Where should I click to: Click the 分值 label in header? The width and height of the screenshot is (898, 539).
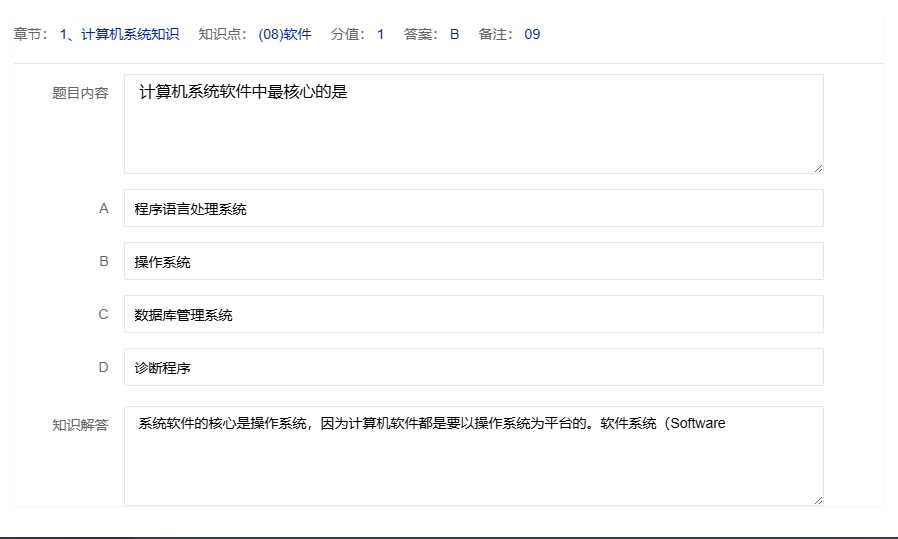[x=347, y=35]
